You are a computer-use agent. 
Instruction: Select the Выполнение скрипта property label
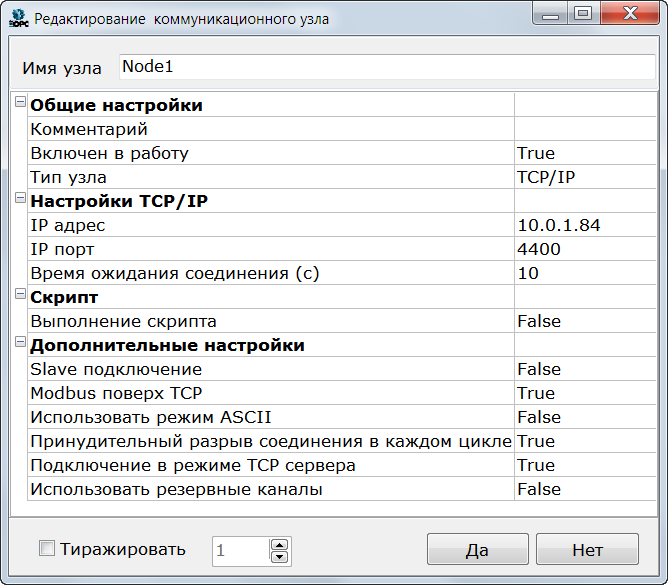123,321
